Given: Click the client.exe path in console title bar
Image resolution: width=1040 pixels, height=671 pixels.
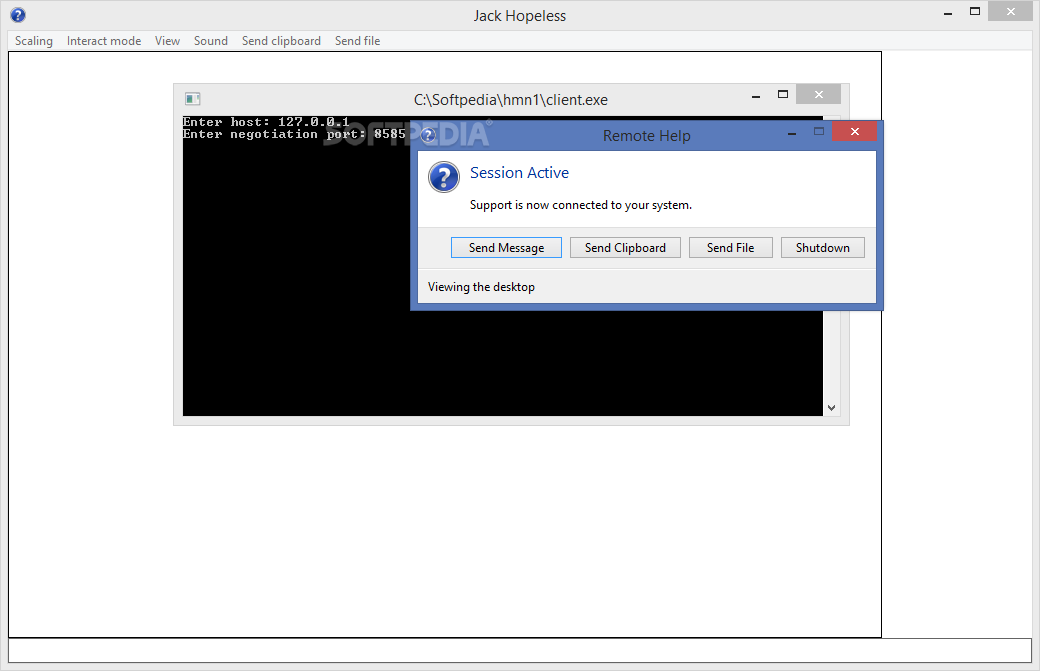Looking at the screenshot, I should click(511, 99).
